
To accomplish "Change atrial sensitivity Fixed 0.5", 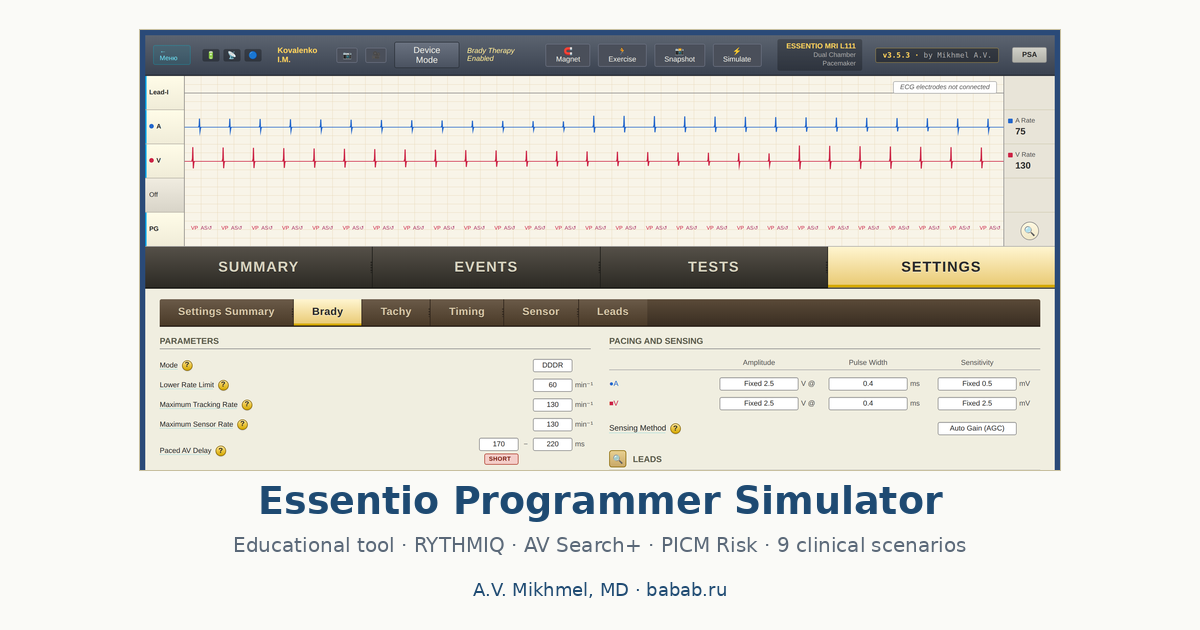I will point(977,384).
